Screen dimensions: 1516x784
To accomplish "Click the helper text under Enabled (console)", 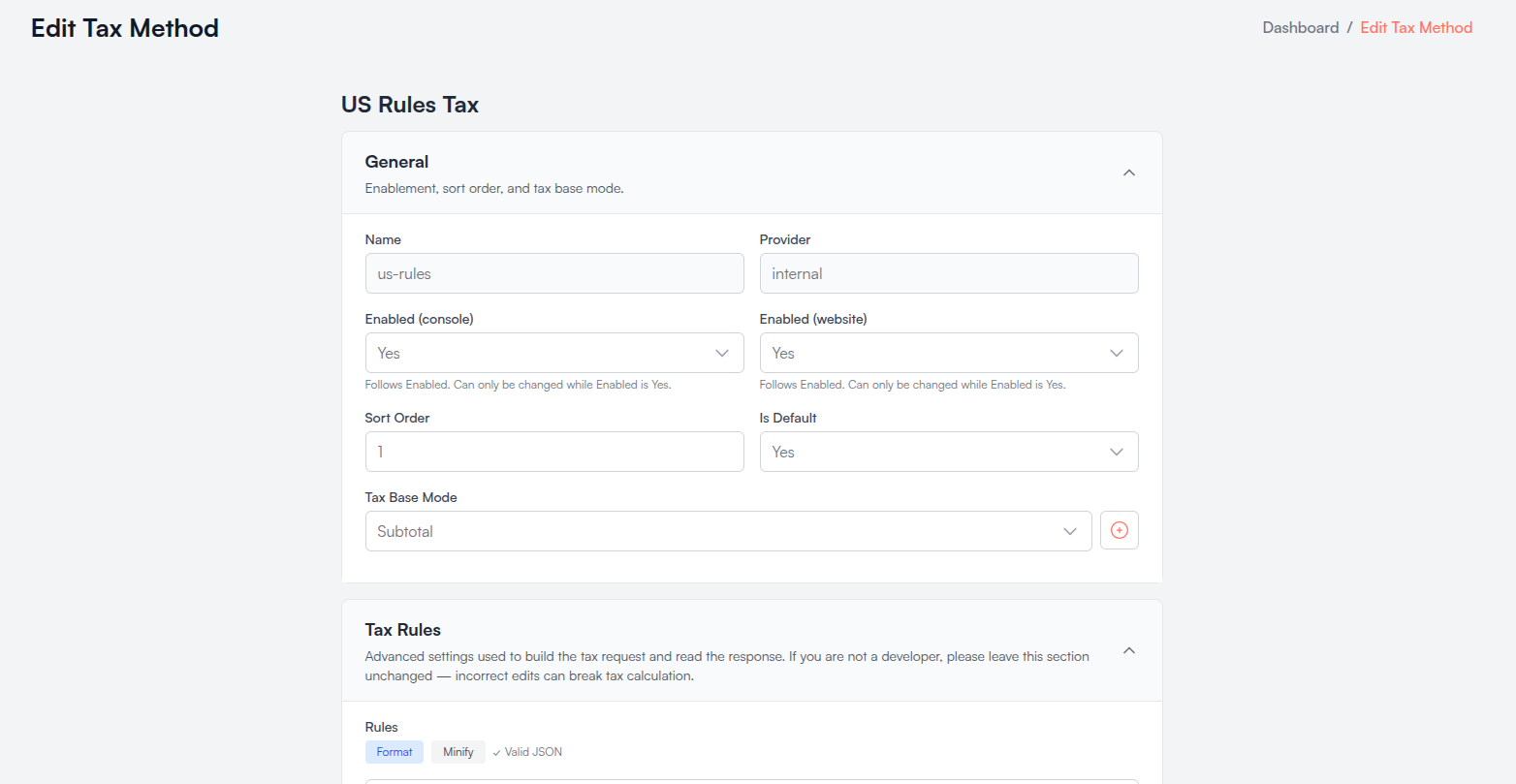I will click(519, 385).
